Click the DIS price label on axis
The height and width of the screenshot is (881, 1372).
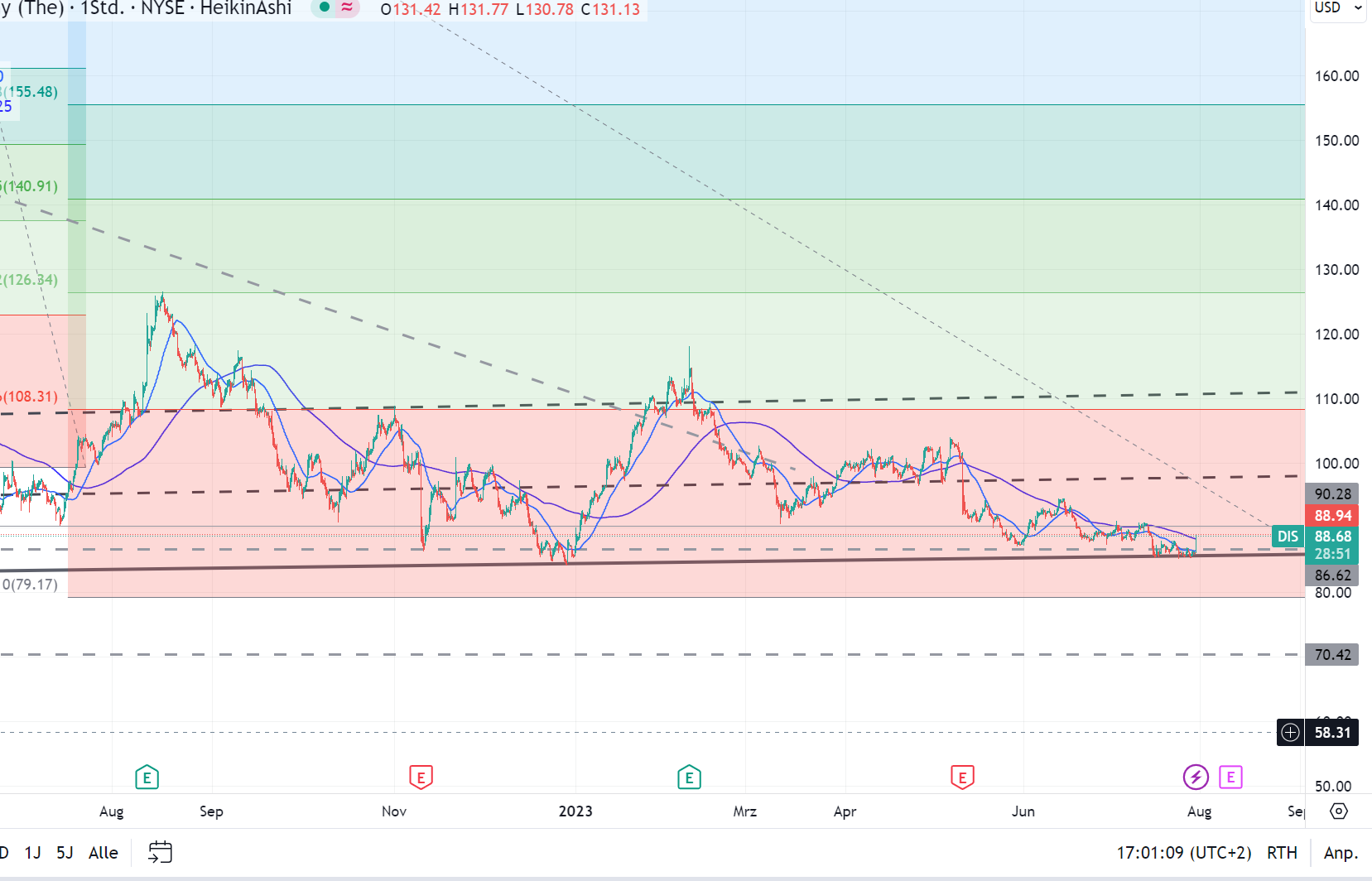click(x=1288, y=537)
